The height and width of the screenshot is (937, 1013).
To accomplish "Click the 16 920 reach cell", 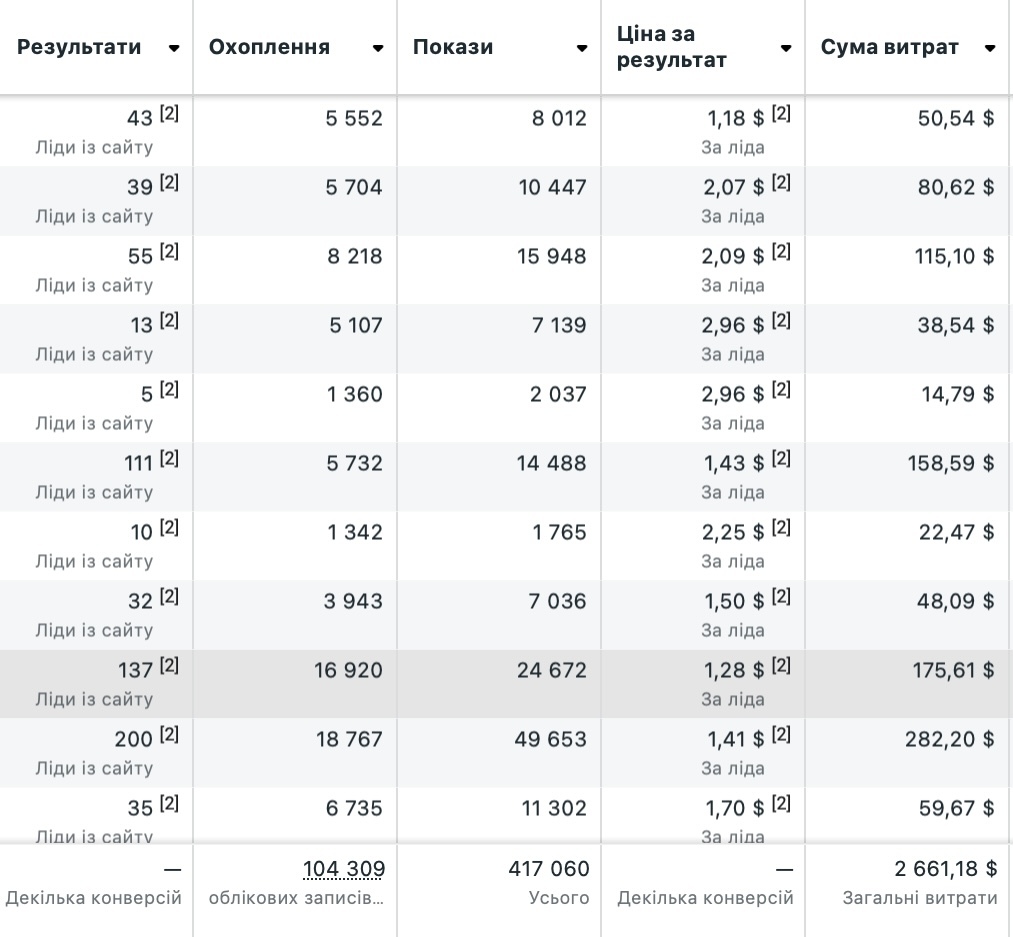I will point(348,670).
